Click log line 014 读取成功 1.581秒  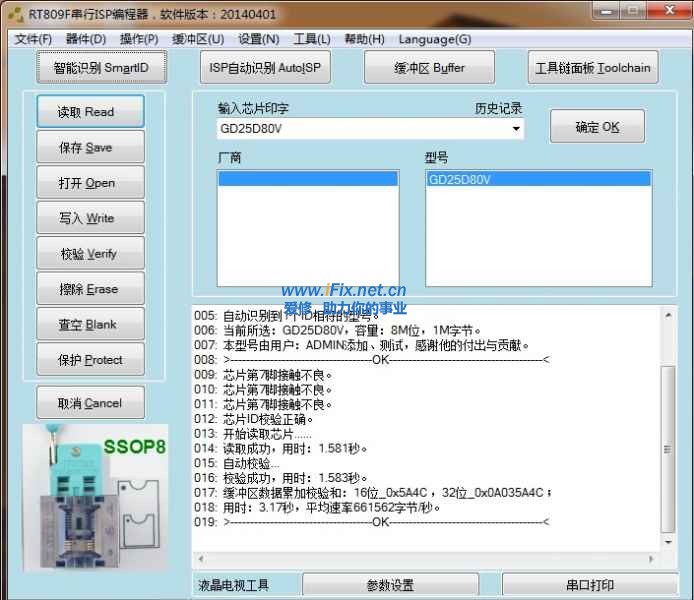click(x=281, y=449)
